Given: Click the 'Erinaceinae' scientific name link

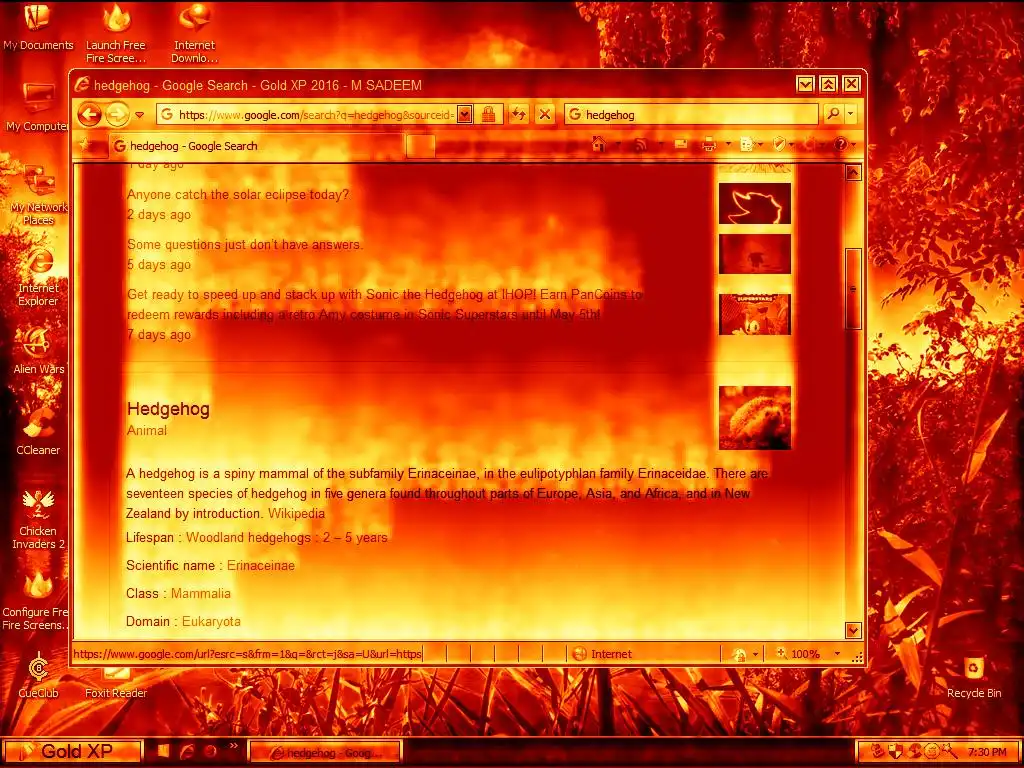Looking at the screenshot, I should tap(261, 566).
